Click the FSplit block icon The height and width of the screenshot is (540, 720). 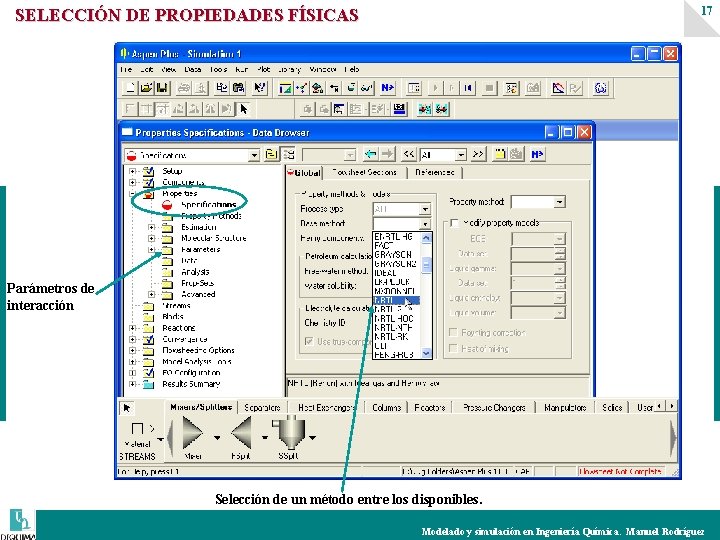242,433
